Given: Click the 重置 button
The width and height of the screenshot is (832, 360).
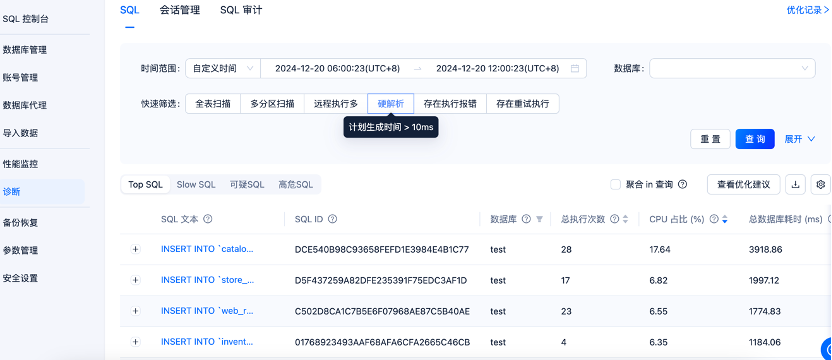Looking at the screenshot, I should click(710, 139).
